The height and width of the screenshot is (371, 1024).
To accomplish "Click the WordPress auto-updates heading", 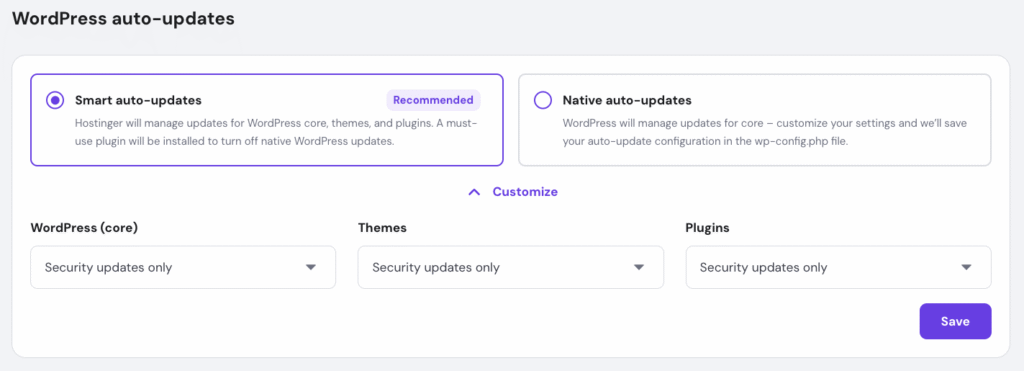I will point(123,19).
